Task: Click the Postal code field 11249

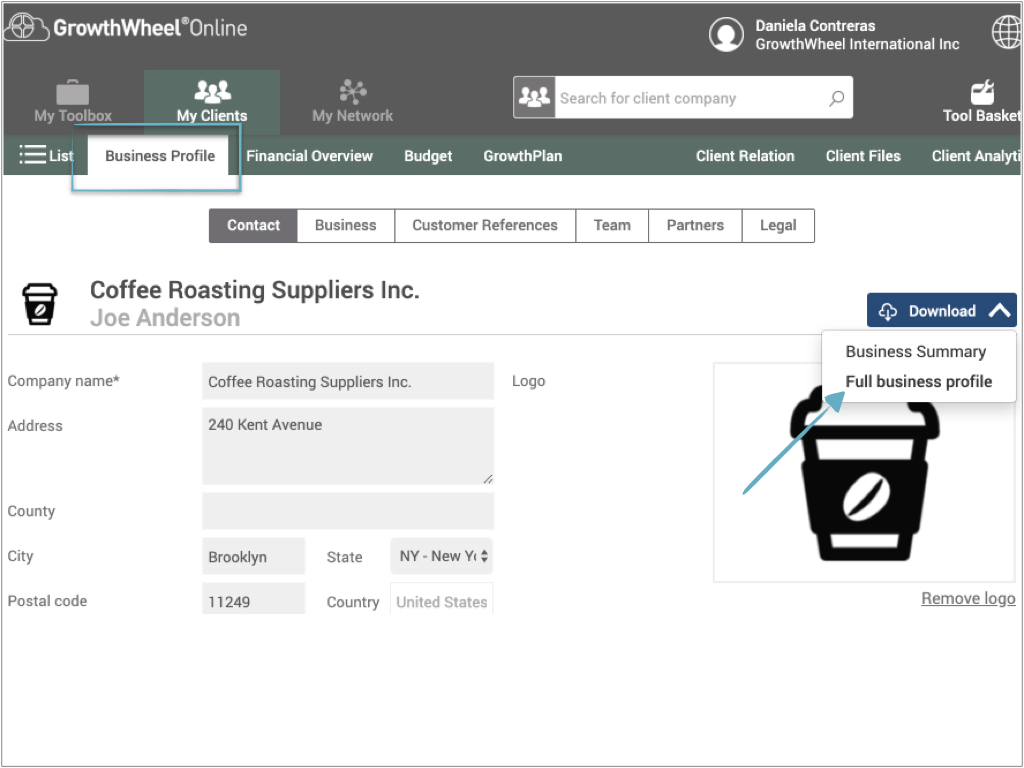Action: (x=253, y=599)
